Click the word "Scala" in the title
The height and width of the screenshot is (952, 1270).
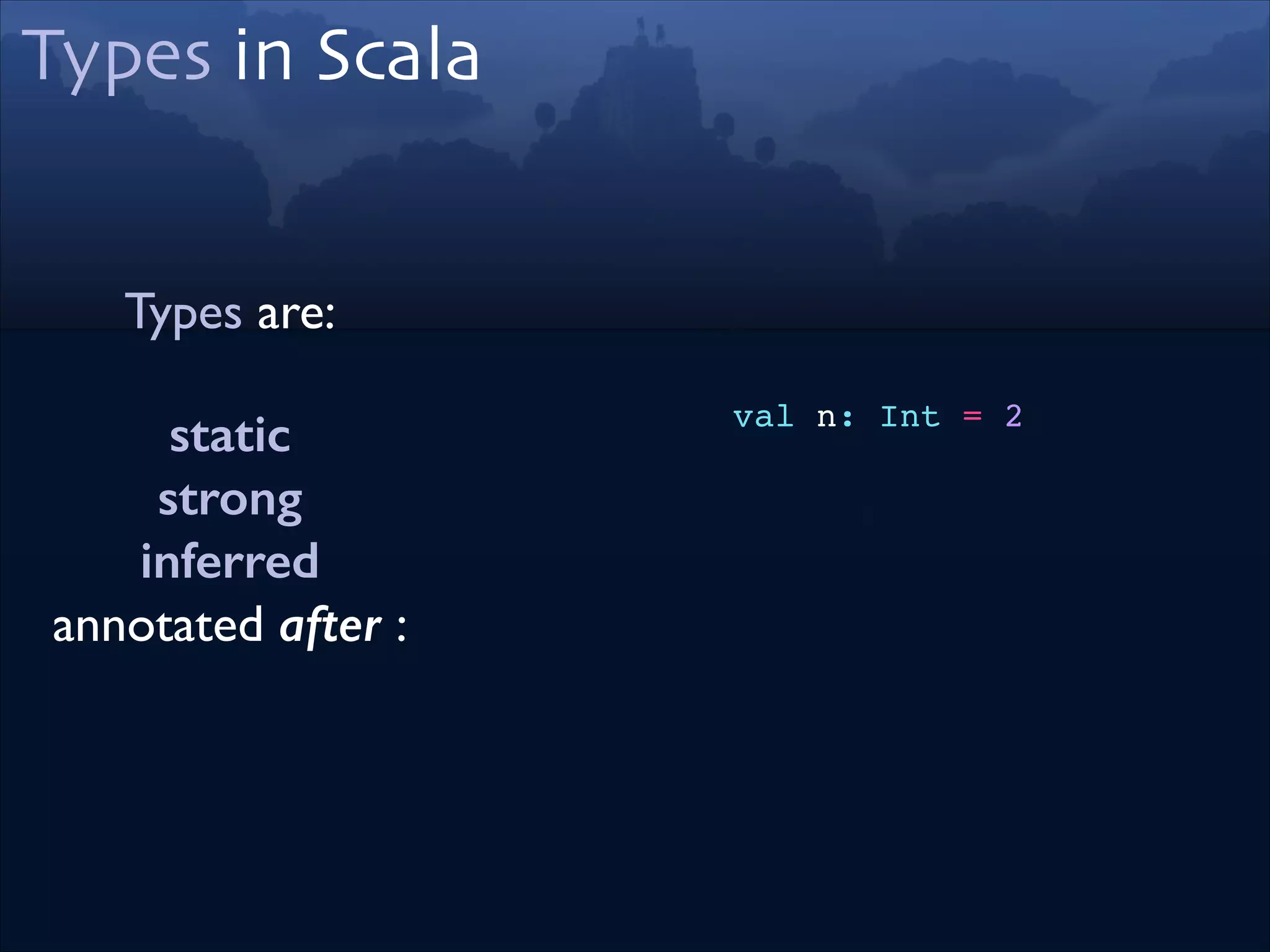(x=398, y=56)
